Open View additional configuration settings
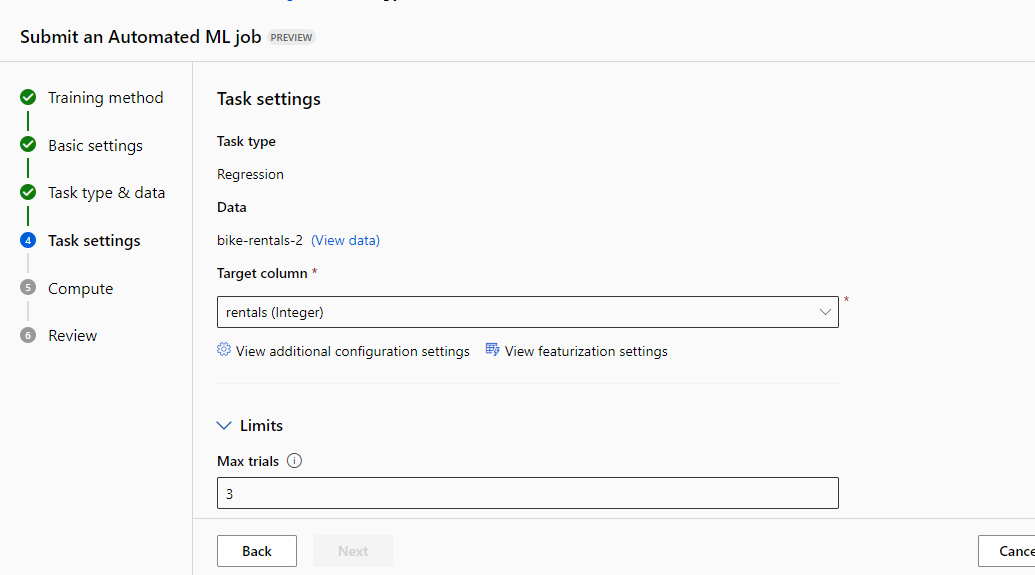Image resolution: width=1035 pixels, height=575 pixels. 352,351
